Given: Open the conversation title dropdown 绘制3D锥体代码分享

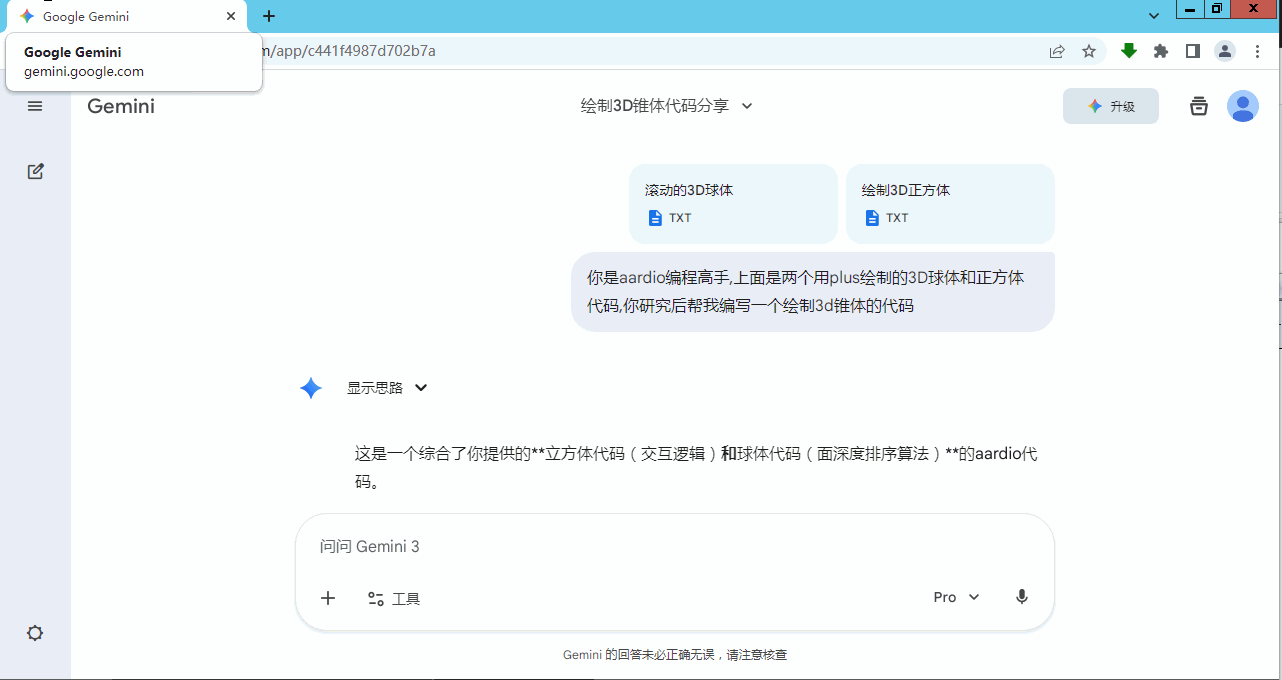Looking at the screenshot, I should coord(666,106).
